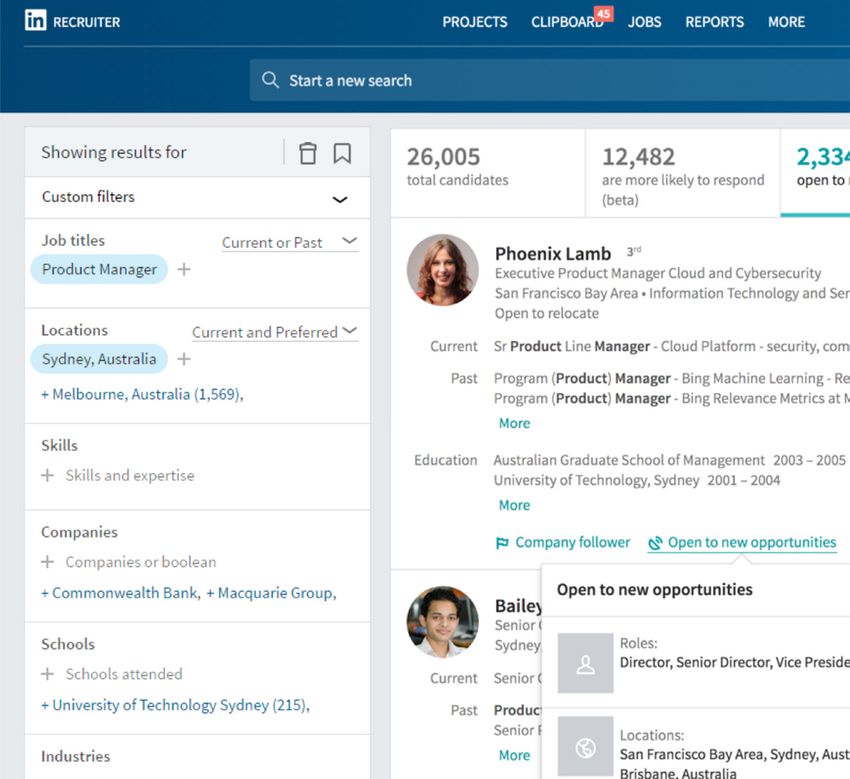Add University of Technology Sydney suggestion
850x779 pixels.
[x=175, y=705]
